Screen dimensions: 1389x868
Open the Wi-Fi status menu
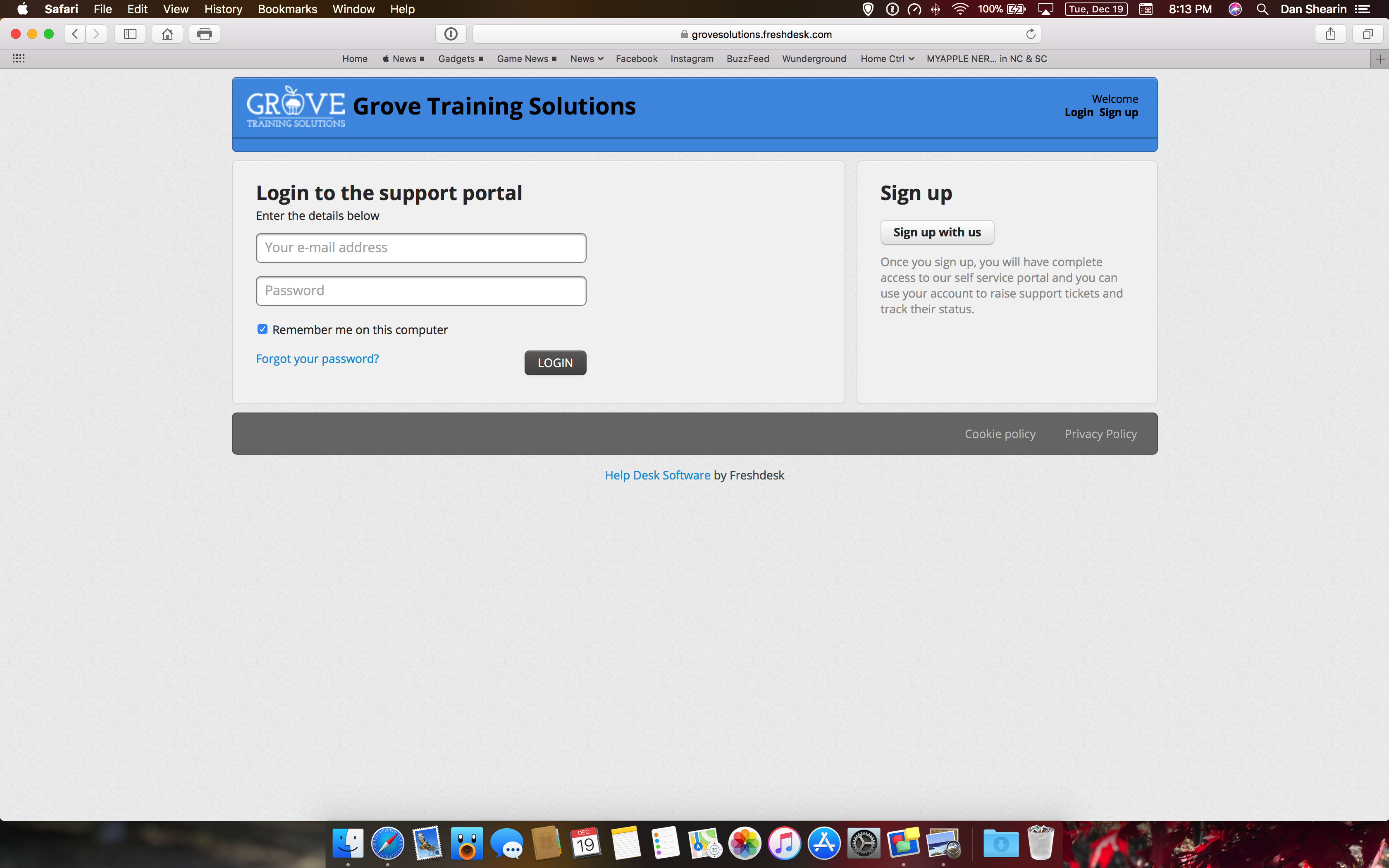click(x=959, y=9)
